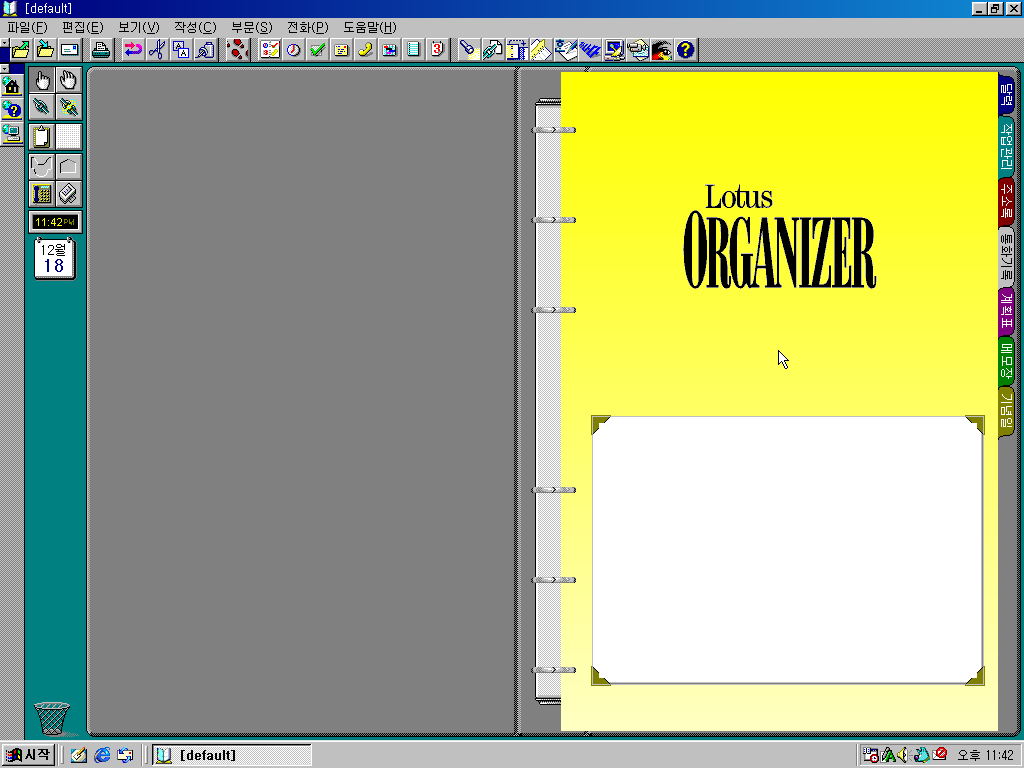Click the numbered checklist toolbar icon

pos(269,50)
